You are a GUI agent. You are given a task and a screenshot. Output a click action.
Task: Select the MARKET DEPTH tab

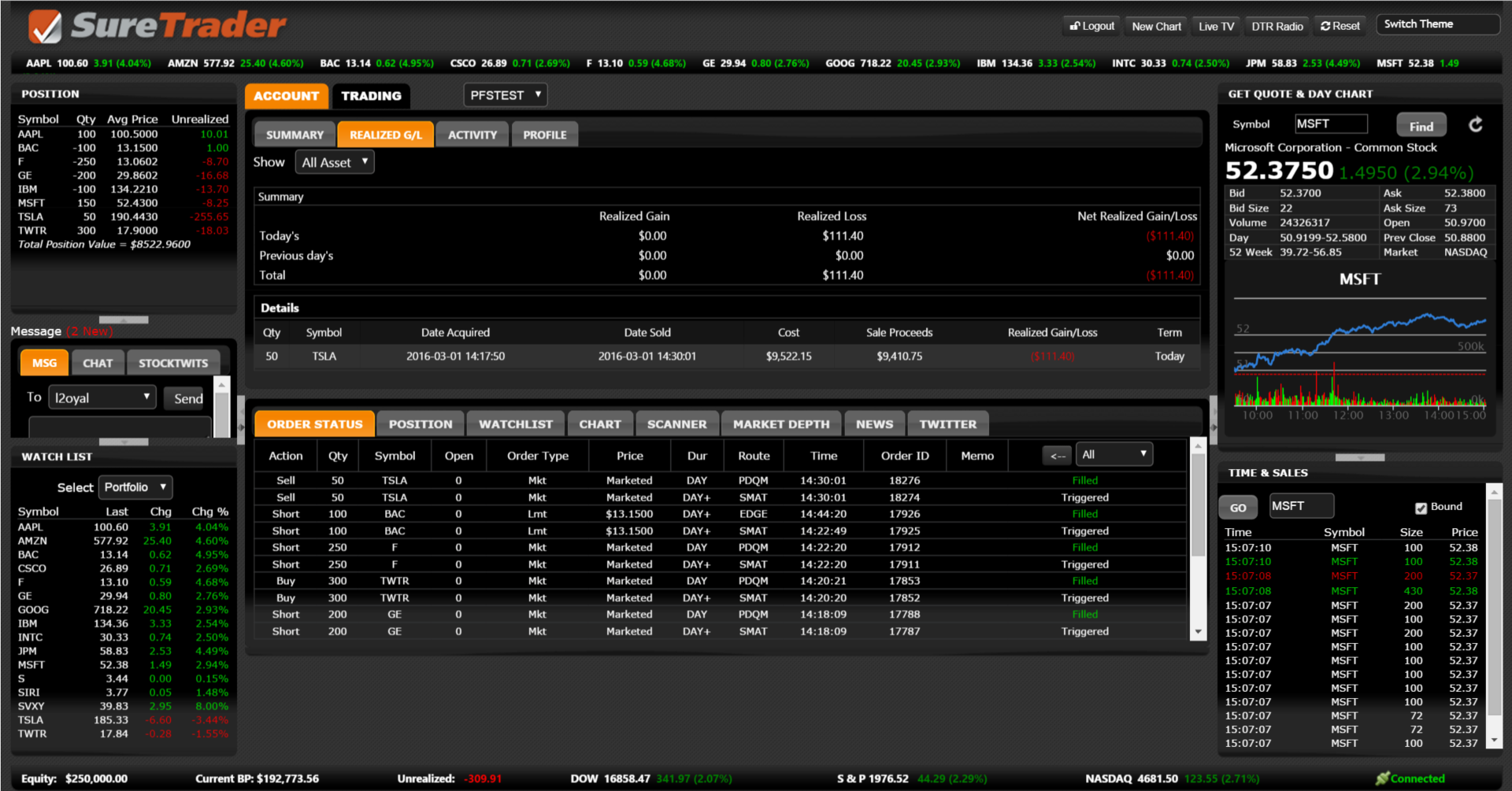[781, 424]
